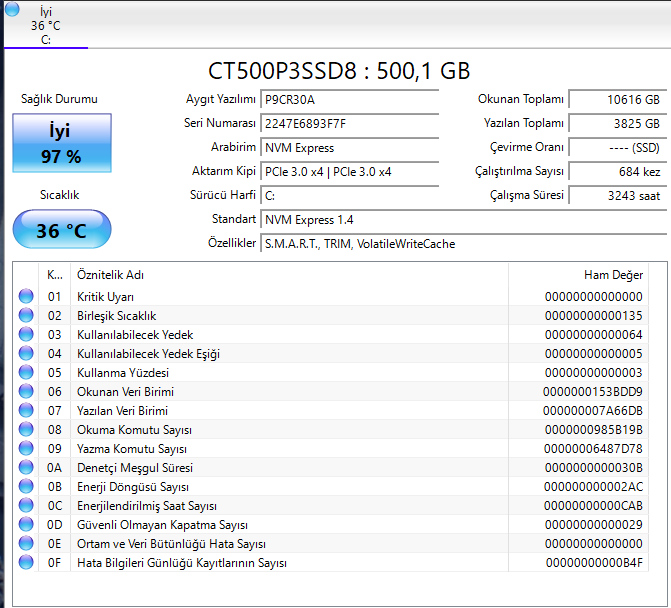Select the Denetçi Meşgul Süresi attribute name
The height and width of the screenshot is (608, 671).
(x=135, y=468)
